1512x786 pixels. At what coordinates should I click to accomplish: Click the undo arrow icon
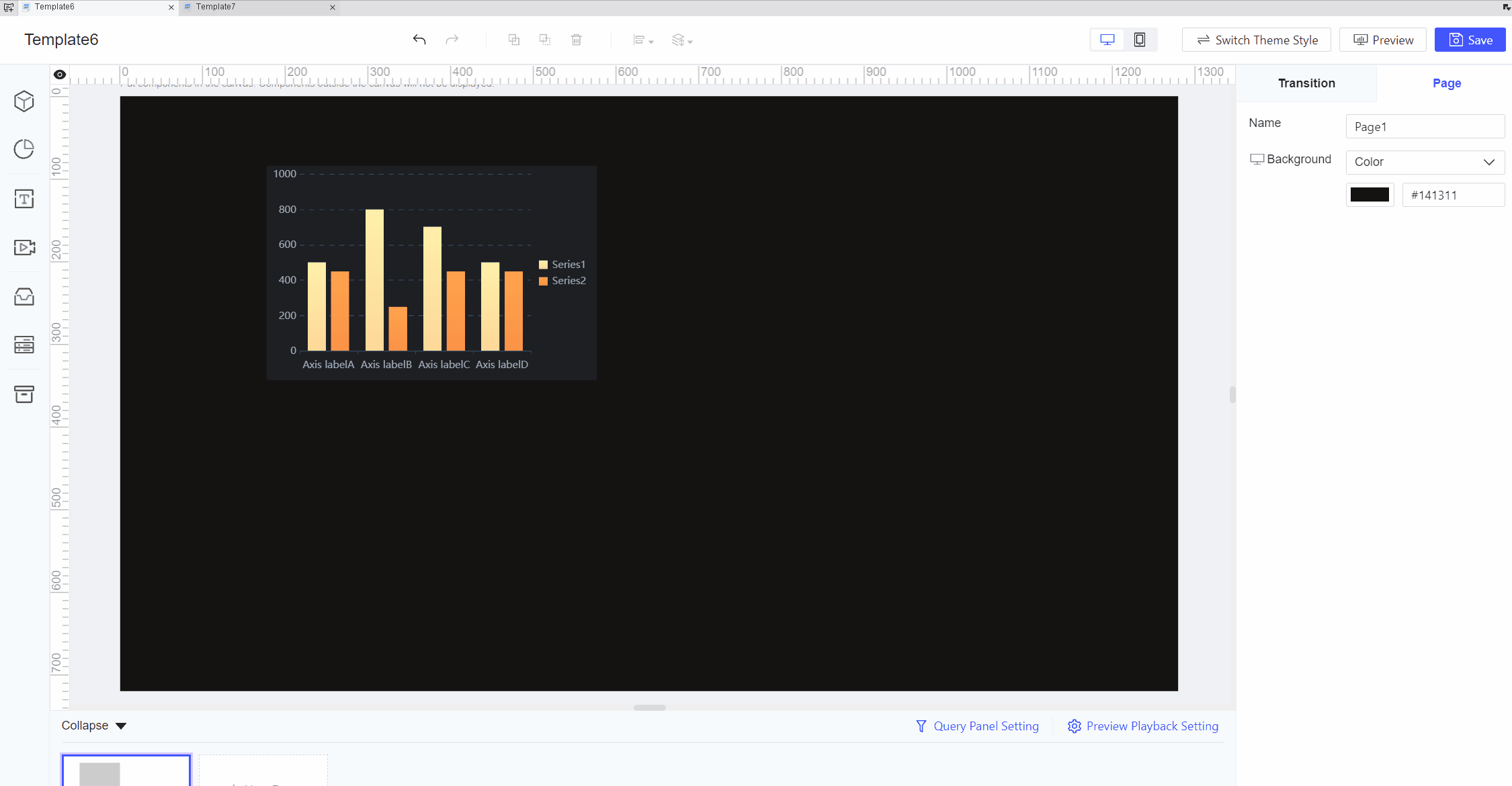click(419, 40)
